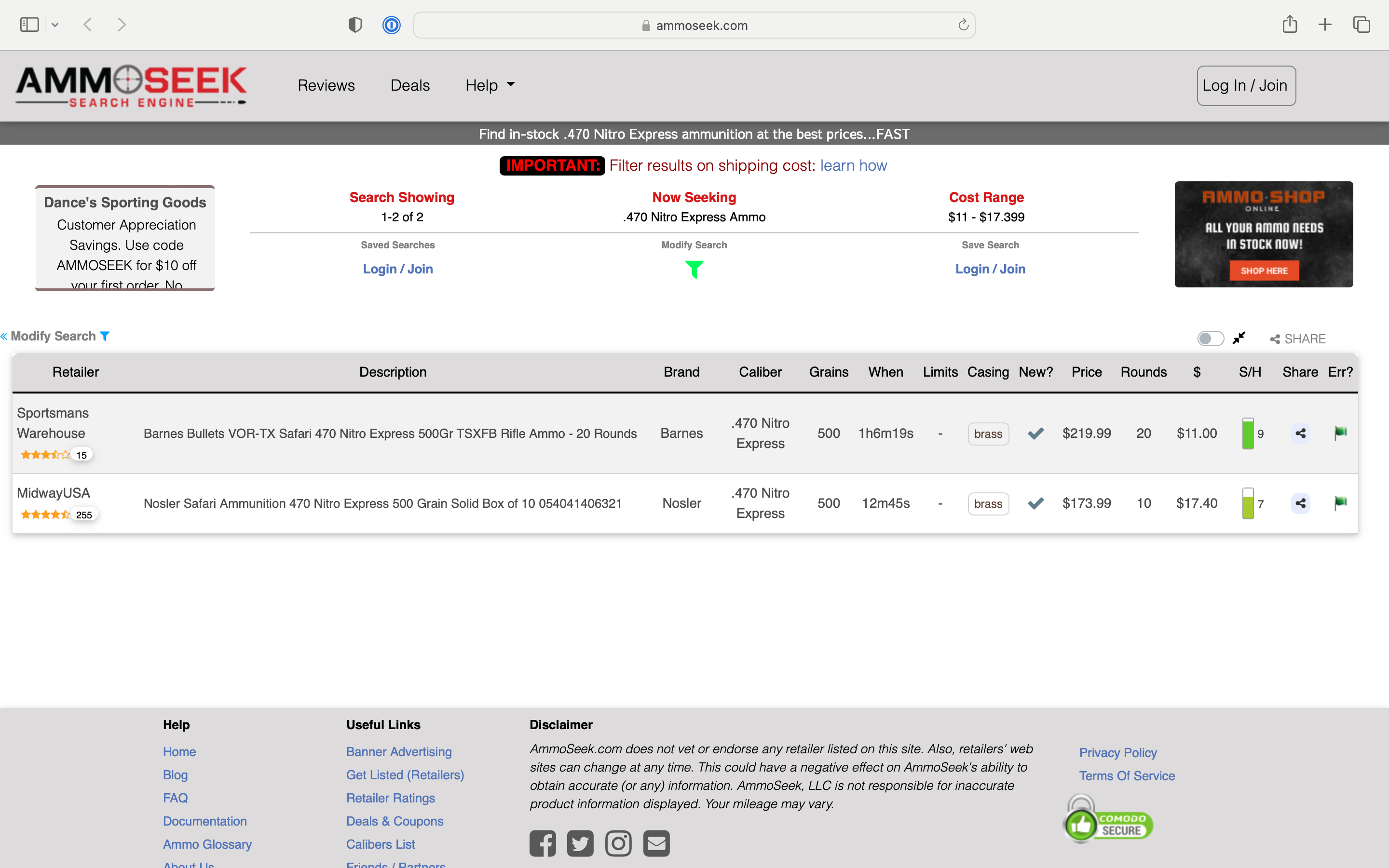Reload the current page
This screenshot has width=1389, height=868.
pos(963,25)
